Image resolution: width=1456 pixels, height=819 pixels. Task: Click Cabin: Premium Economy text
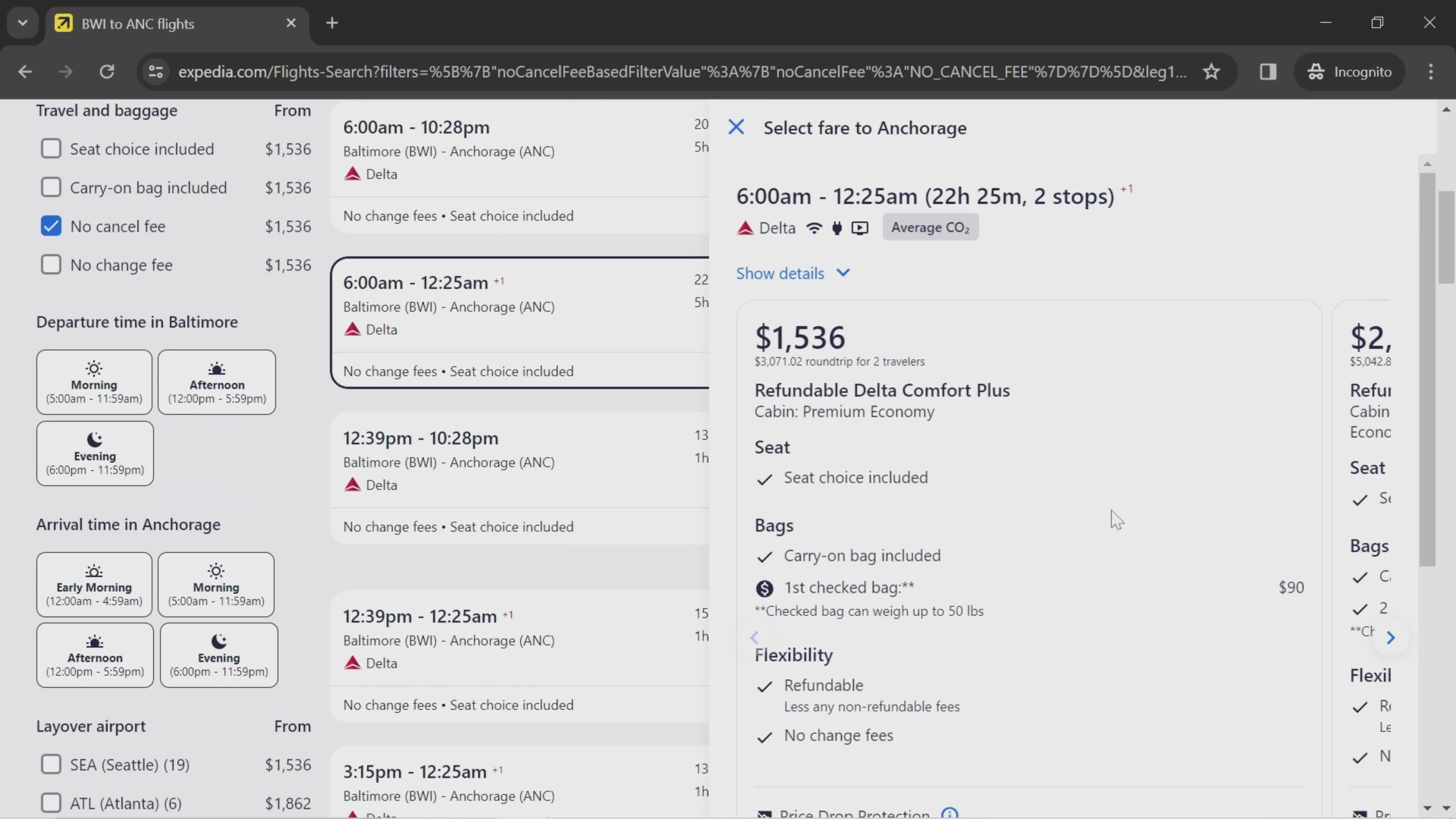coord(844,411)
